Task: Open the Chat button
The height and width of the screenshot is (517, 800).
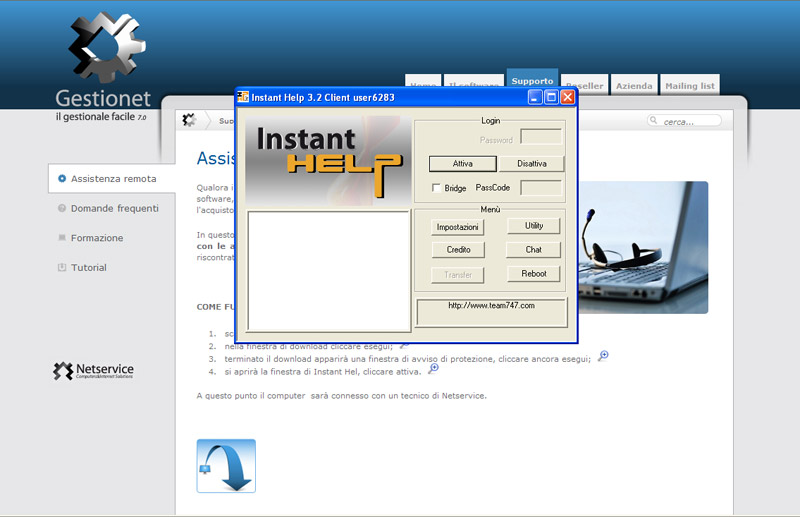Action: [x=533, y=250]
